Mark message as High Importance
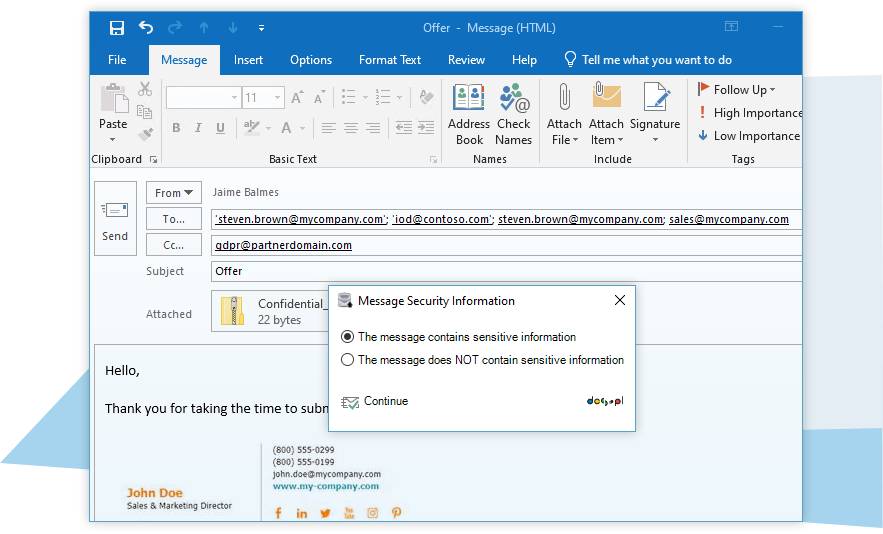The width and height of the screenshot is (883, 534). click(749, 113)
